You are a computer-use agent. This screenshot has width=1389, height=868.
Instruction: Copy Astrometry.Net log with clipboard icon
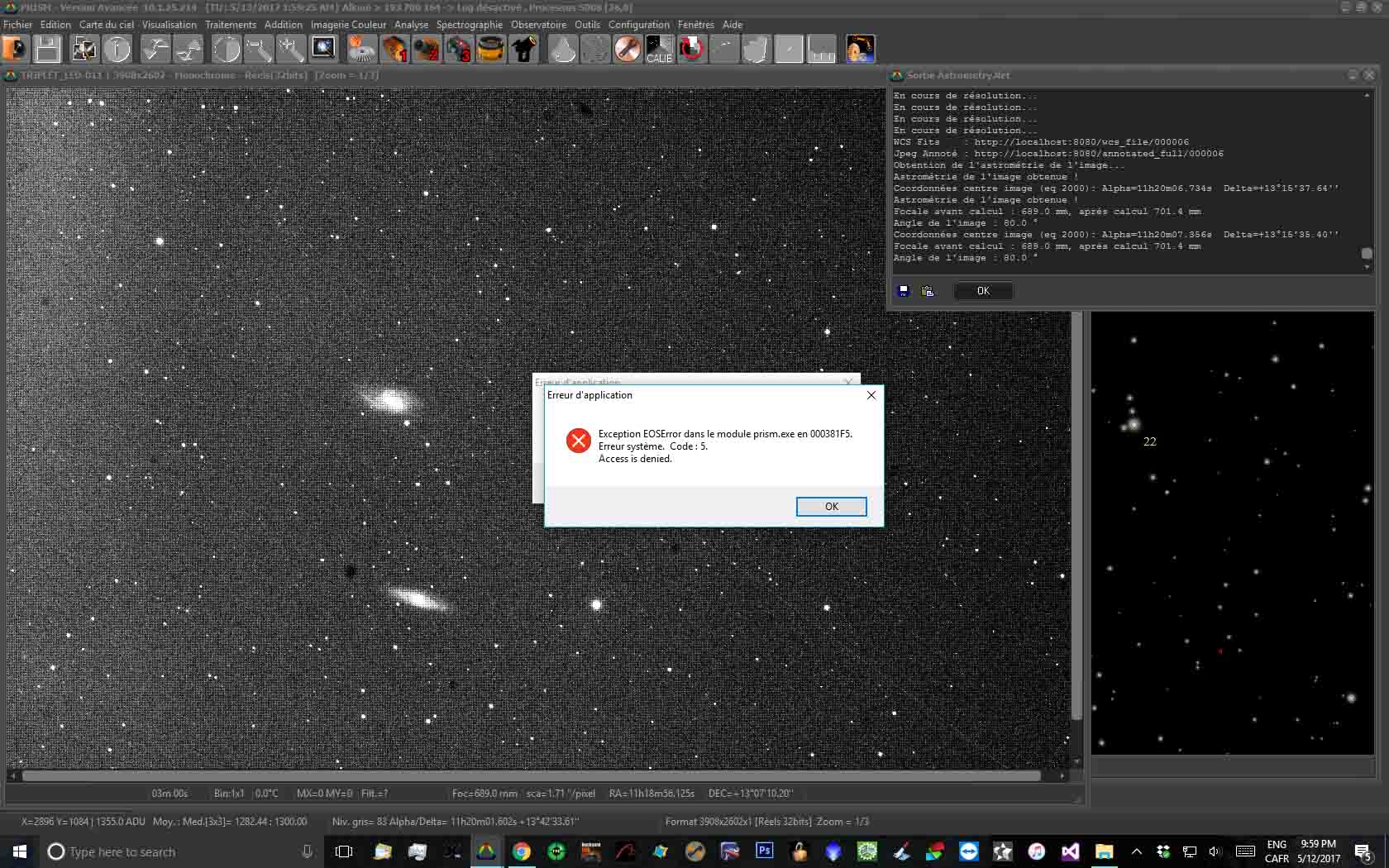(x=928, y=291)
